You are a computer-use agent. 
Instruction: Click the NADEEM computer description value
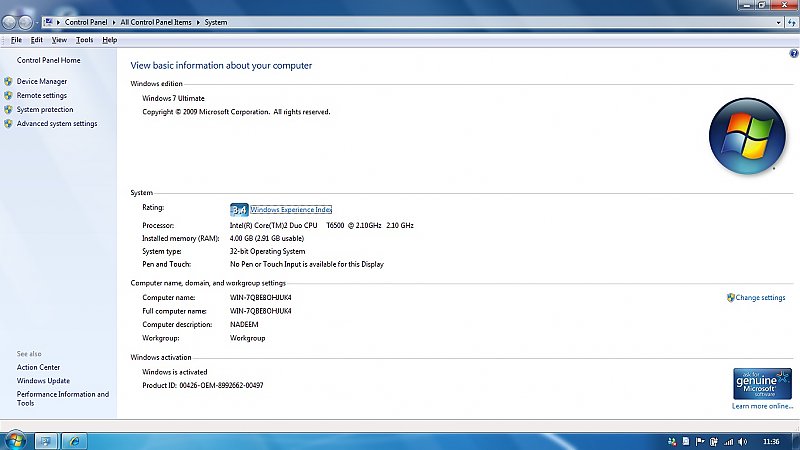(244, 324)
